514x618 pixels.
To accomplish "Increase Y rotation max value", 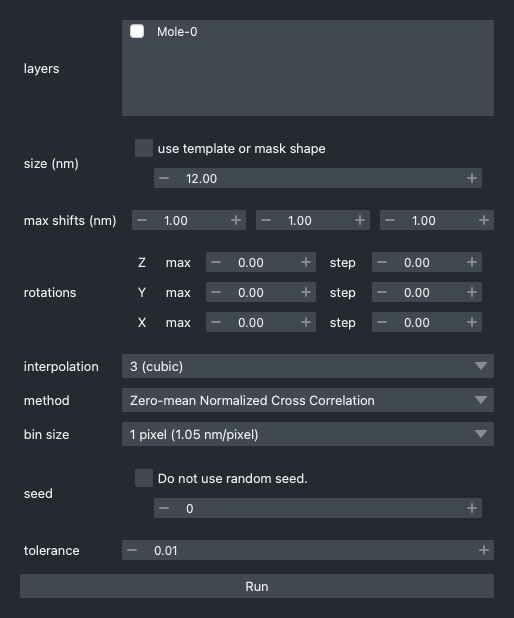I will (x=306, y=292).
